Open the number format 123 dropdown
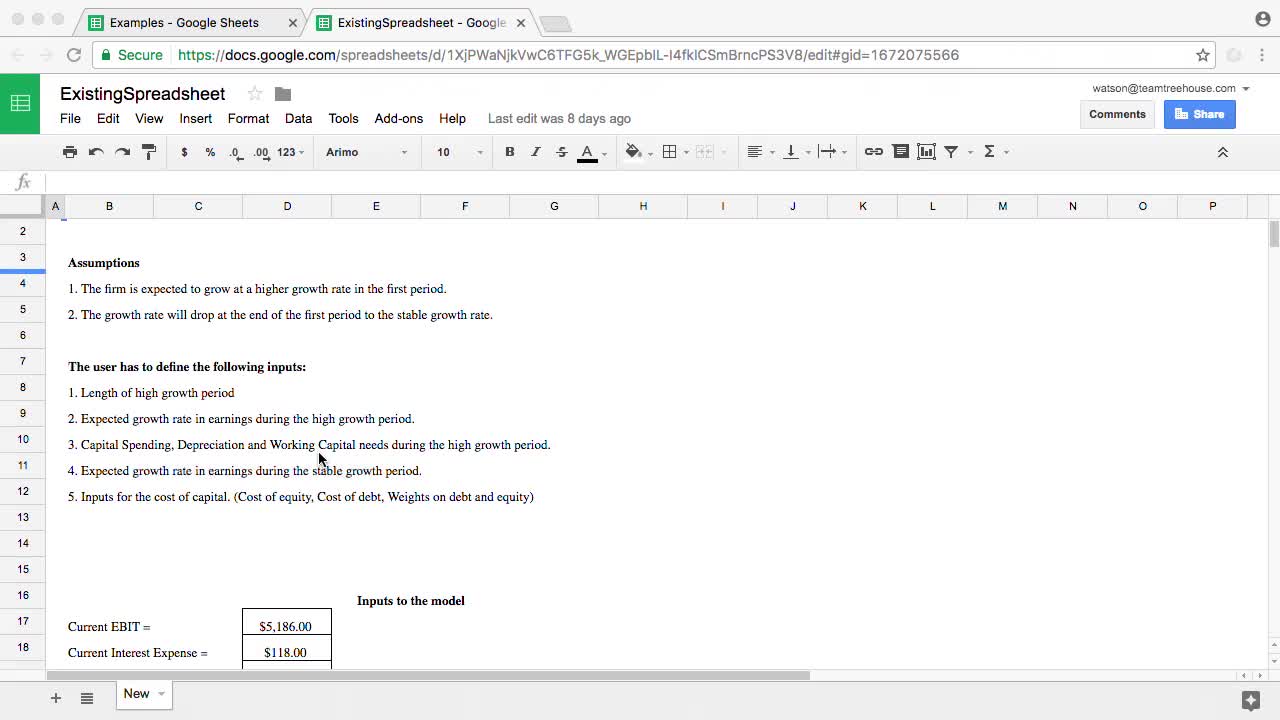The image size is (1280, 720). click(283, 151)
